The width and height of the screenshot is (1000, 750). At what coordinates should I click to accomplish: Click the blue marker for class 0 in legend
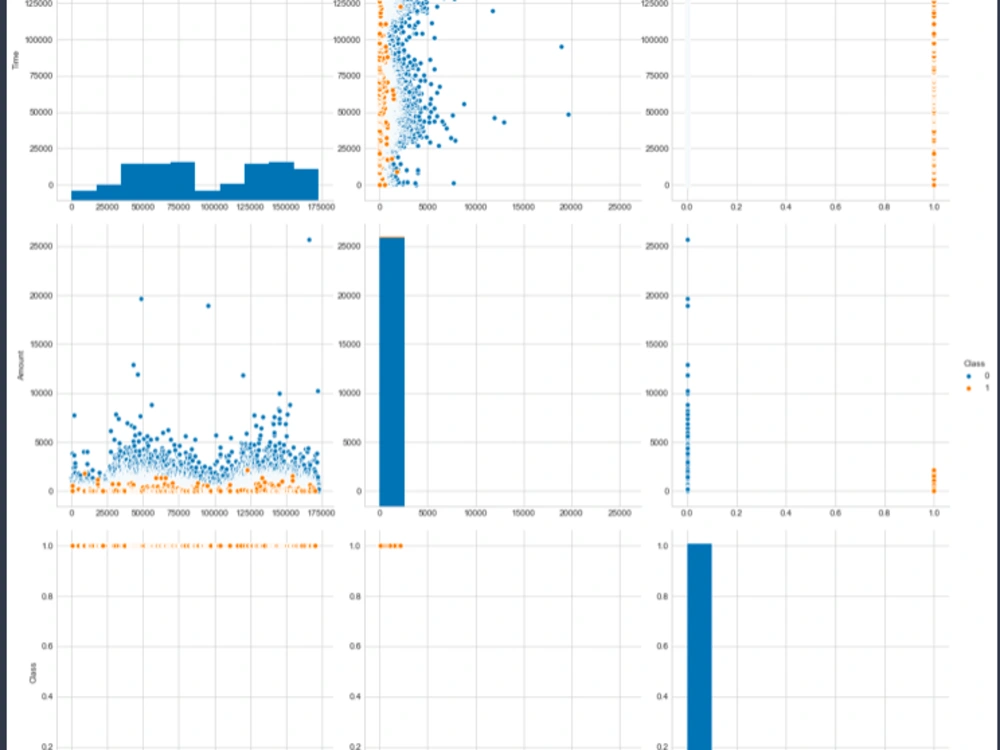[x=969, y=376]
